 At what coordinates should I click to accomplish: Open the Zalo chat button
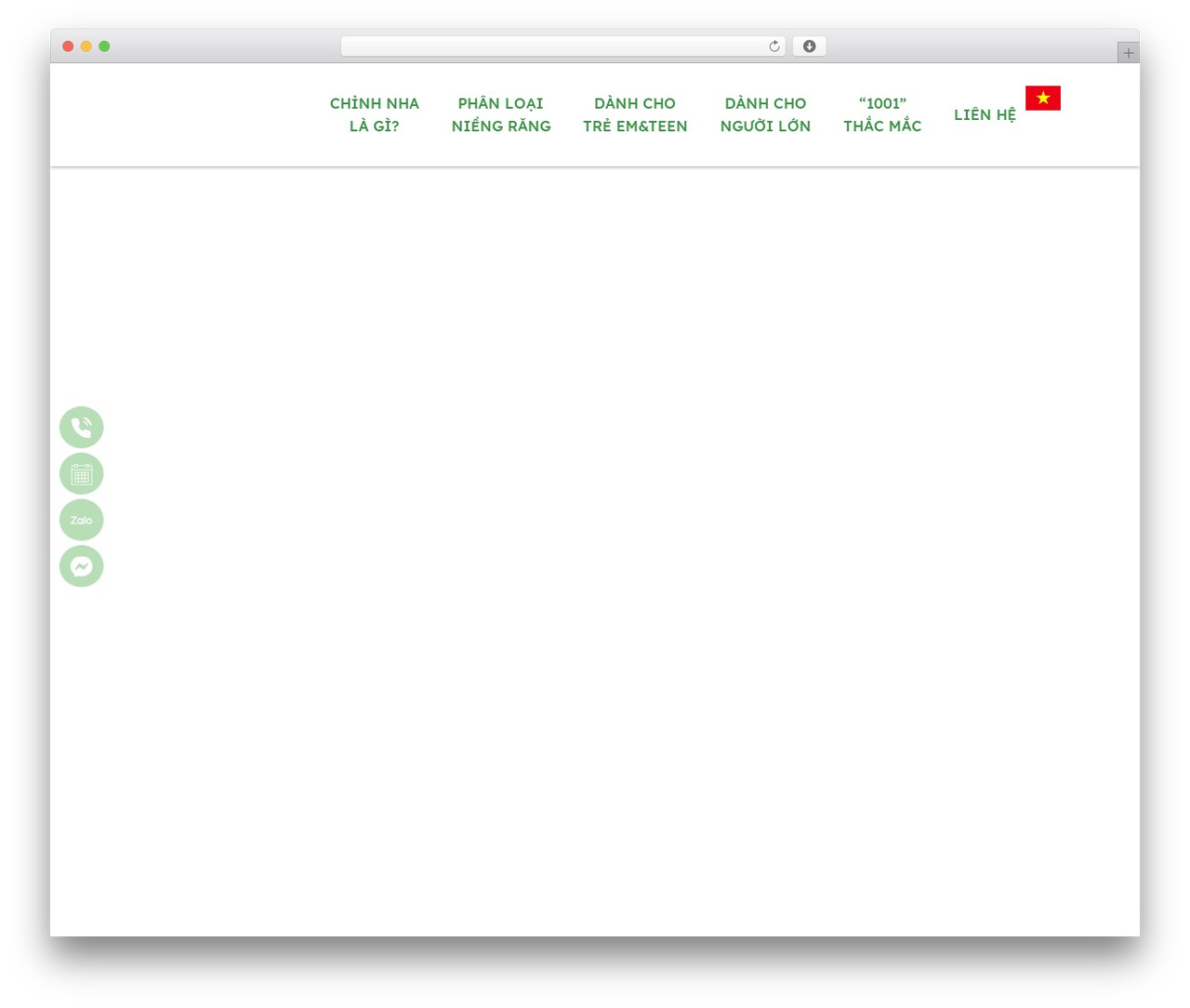[82, 520]
